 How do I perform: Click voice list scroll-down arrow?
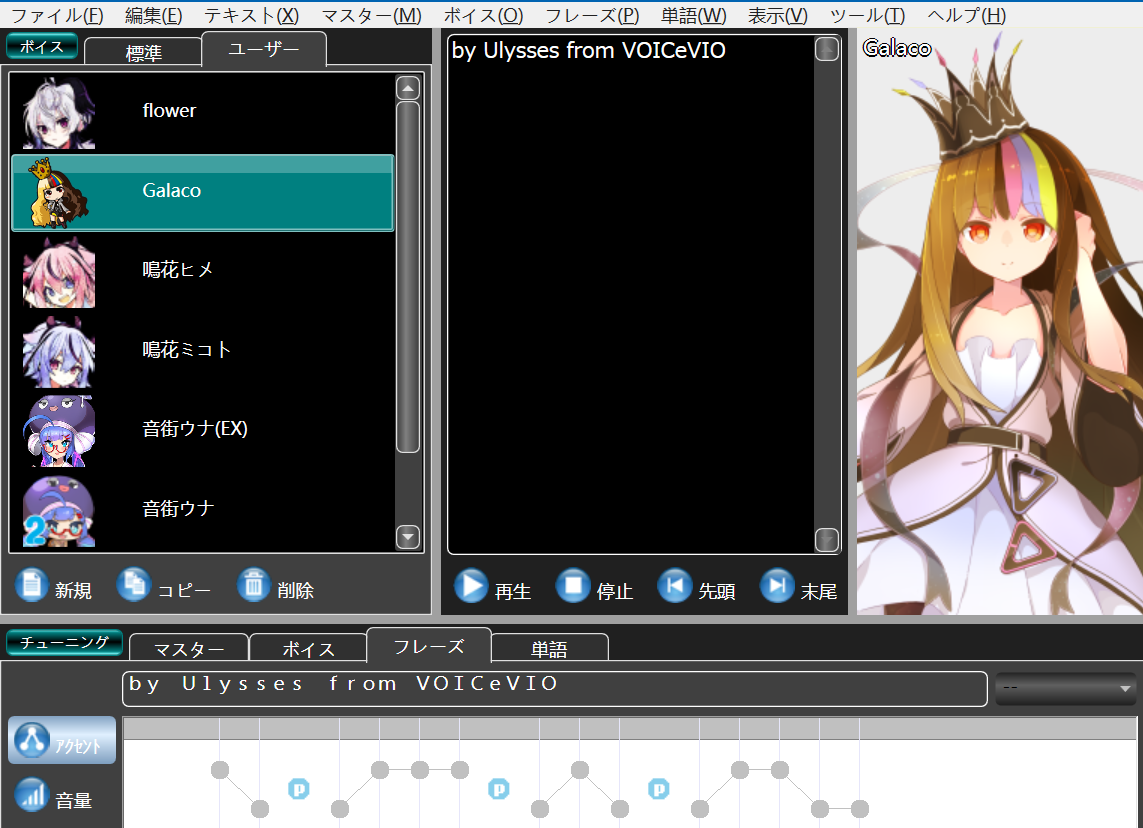pos(407,537)
